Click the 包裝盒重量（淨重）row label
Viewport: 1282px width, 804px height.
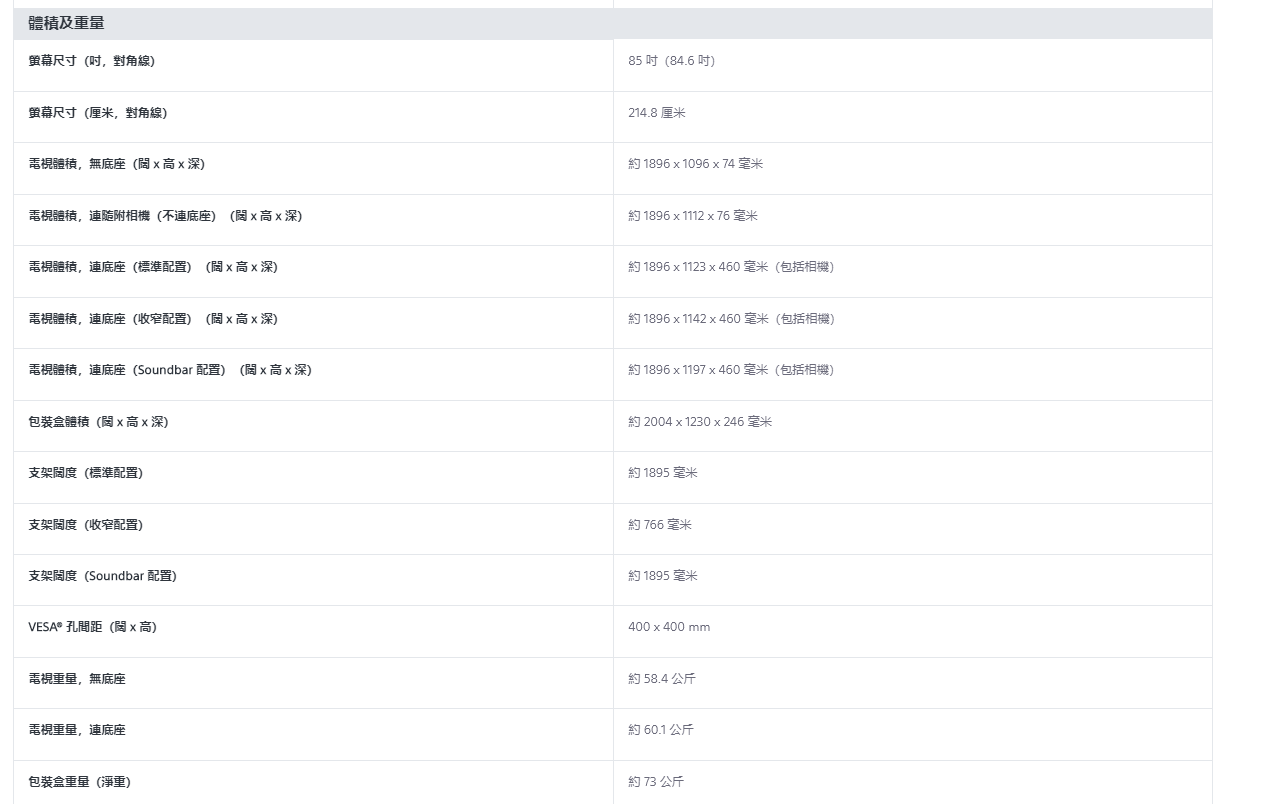[x=79, y=782]
